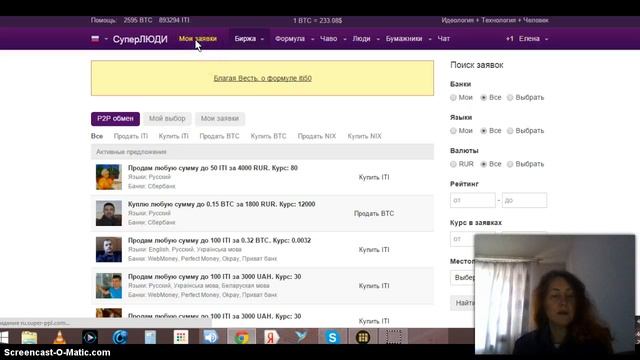Screen dimensions: 640x360
Task: Switch to the P2P обмен tab
Action: click(x=116, y=119)
